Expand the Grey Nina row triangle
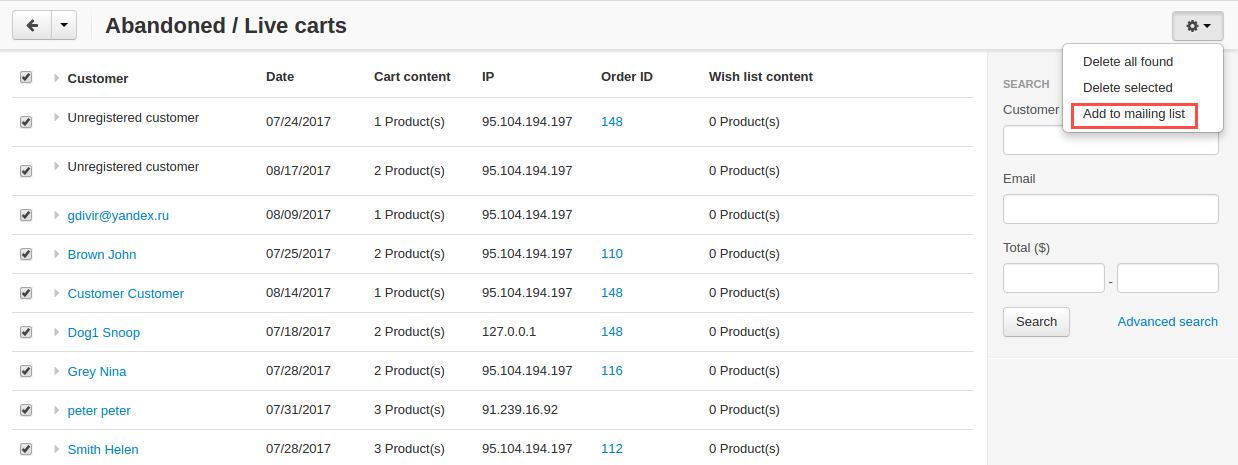 tap(57, 370)
